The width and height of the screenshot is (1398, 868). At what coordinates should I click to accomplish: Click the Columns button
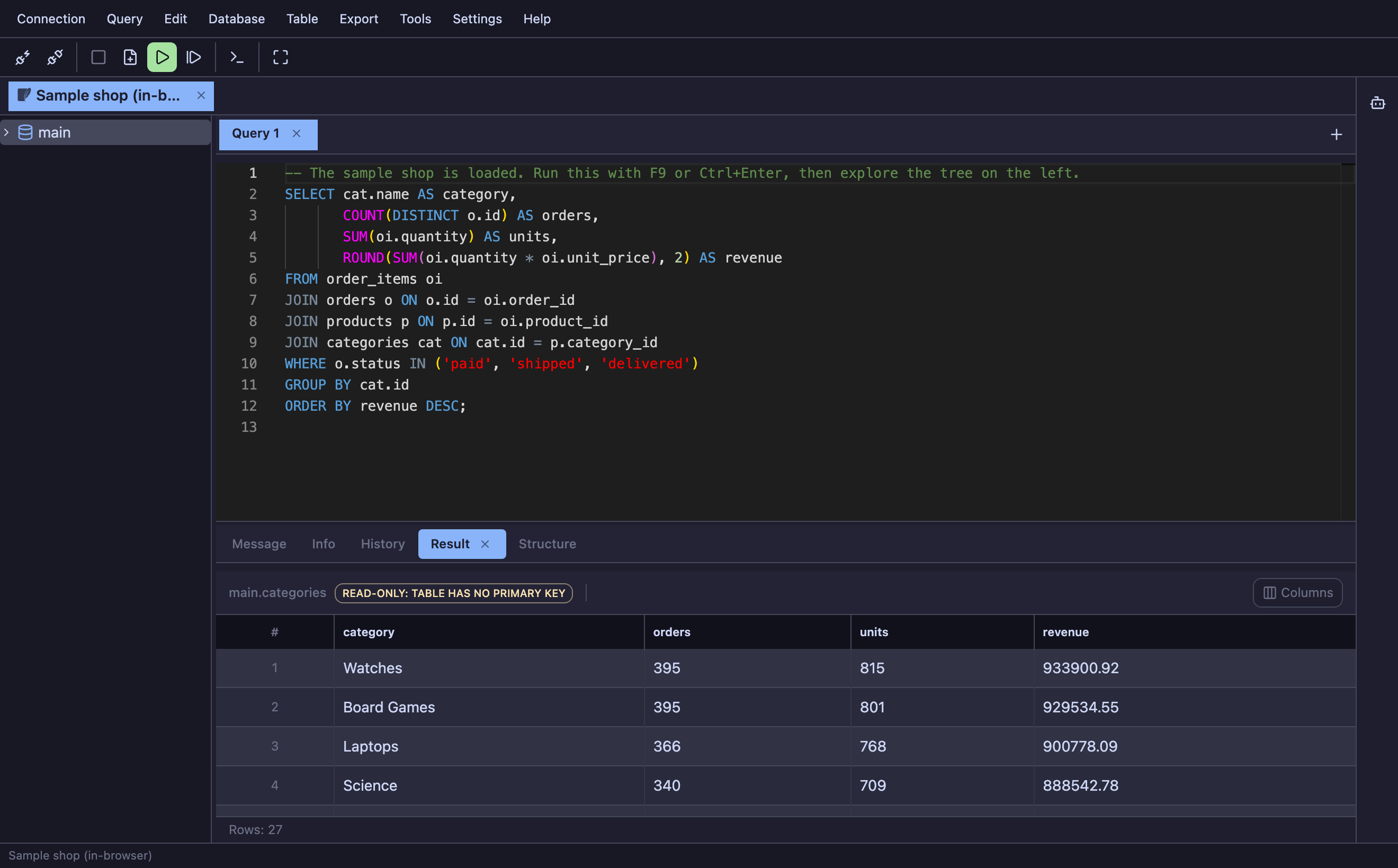click(1297, 592)
